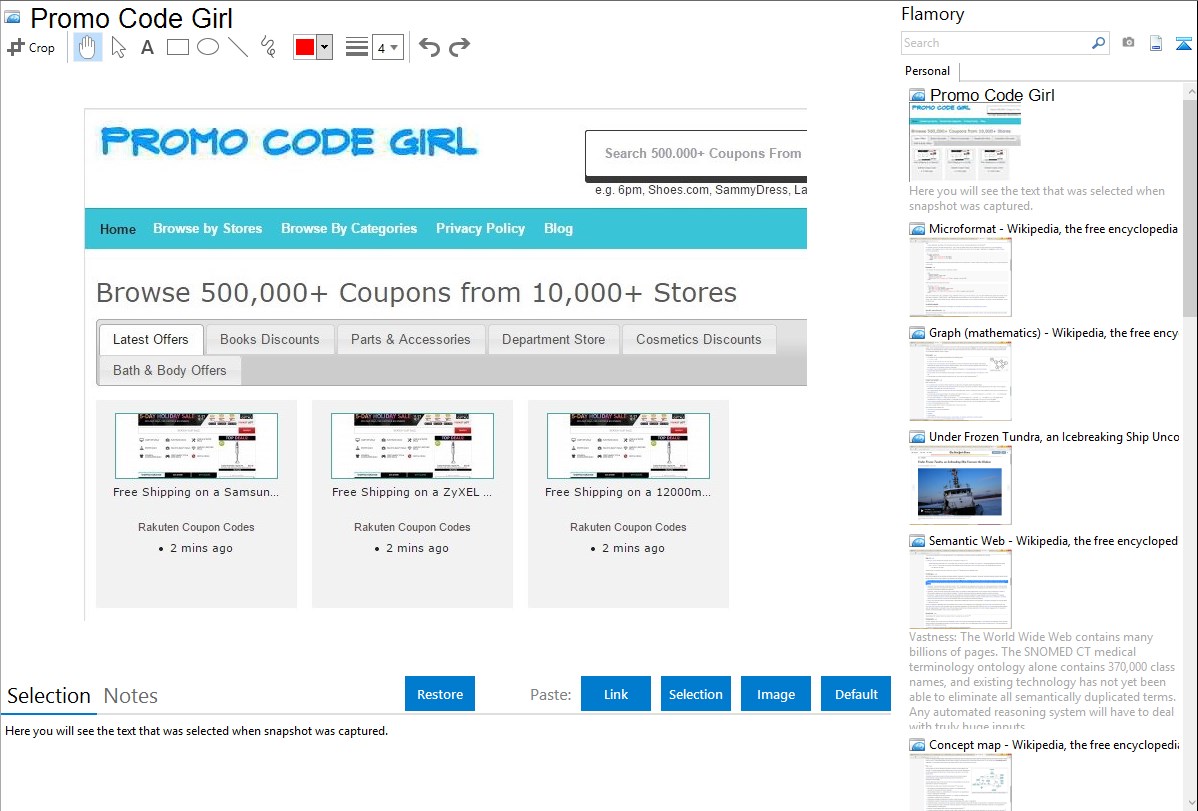Click the Default paste button

tap(856, 694)
